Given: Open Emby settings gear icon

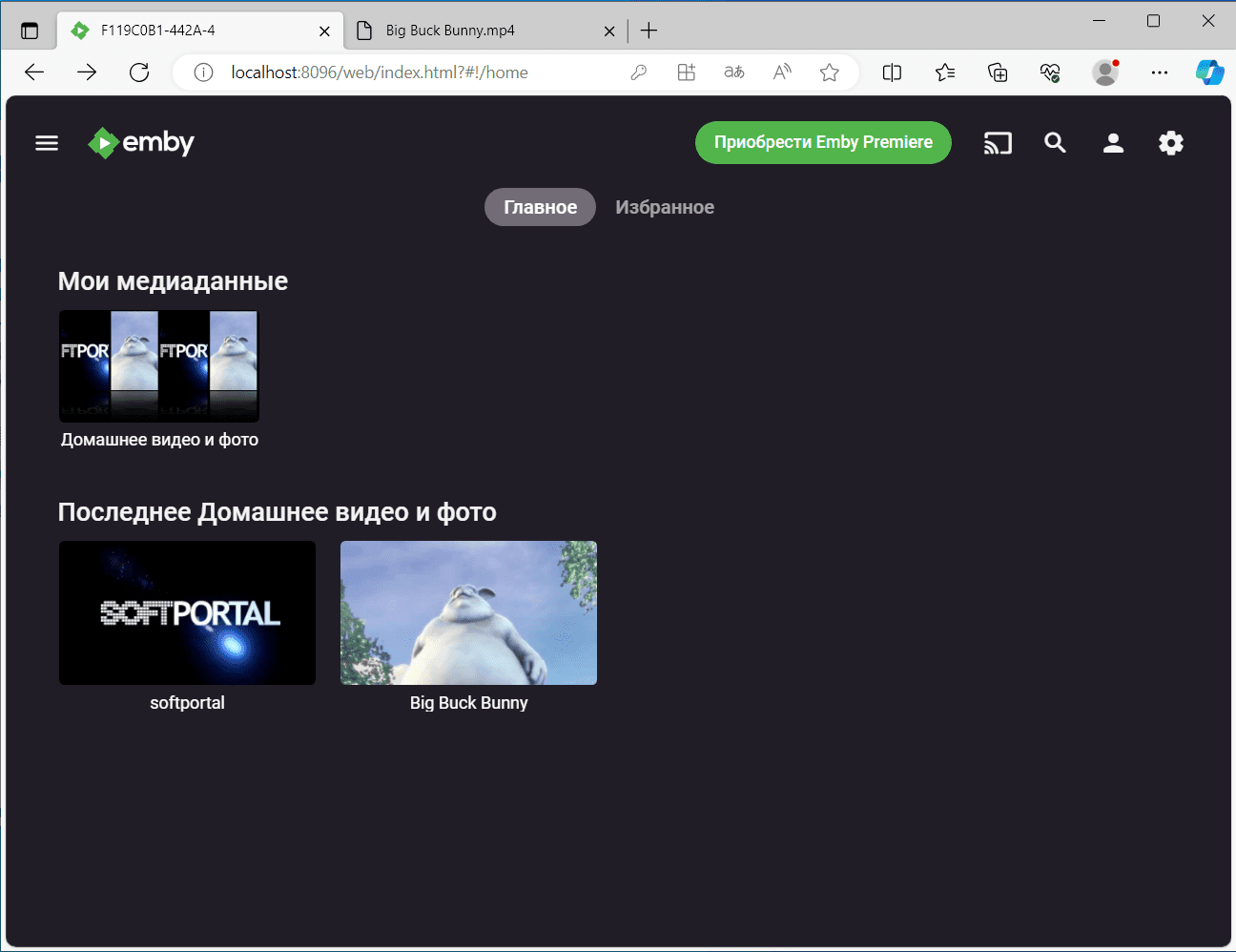Looking at the screenshot, I should [1171, 143].
